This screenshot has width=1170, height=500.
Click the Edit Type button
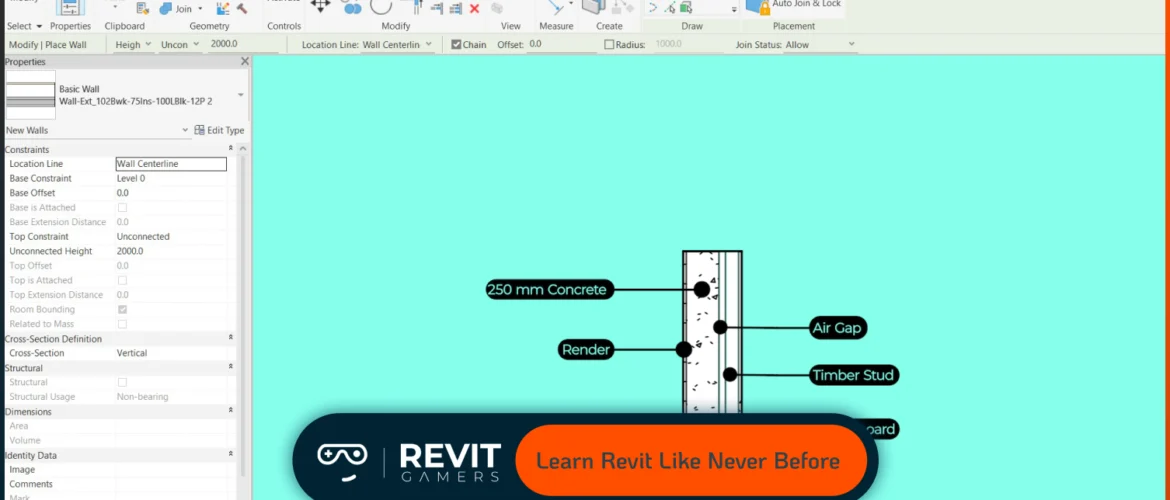(x=219, y=130)
